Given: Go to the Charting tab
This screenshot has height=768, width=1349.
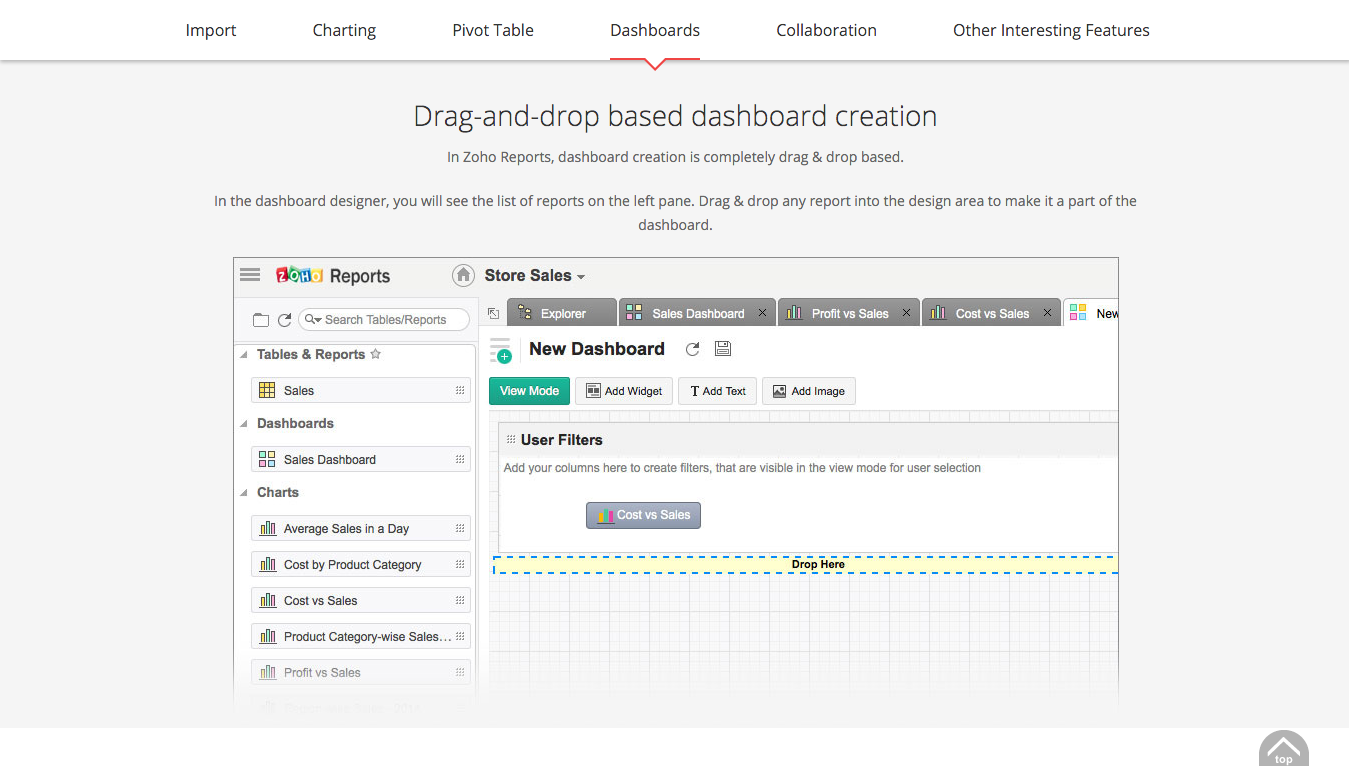Looking at the screenshot, I should pos(344,30).
